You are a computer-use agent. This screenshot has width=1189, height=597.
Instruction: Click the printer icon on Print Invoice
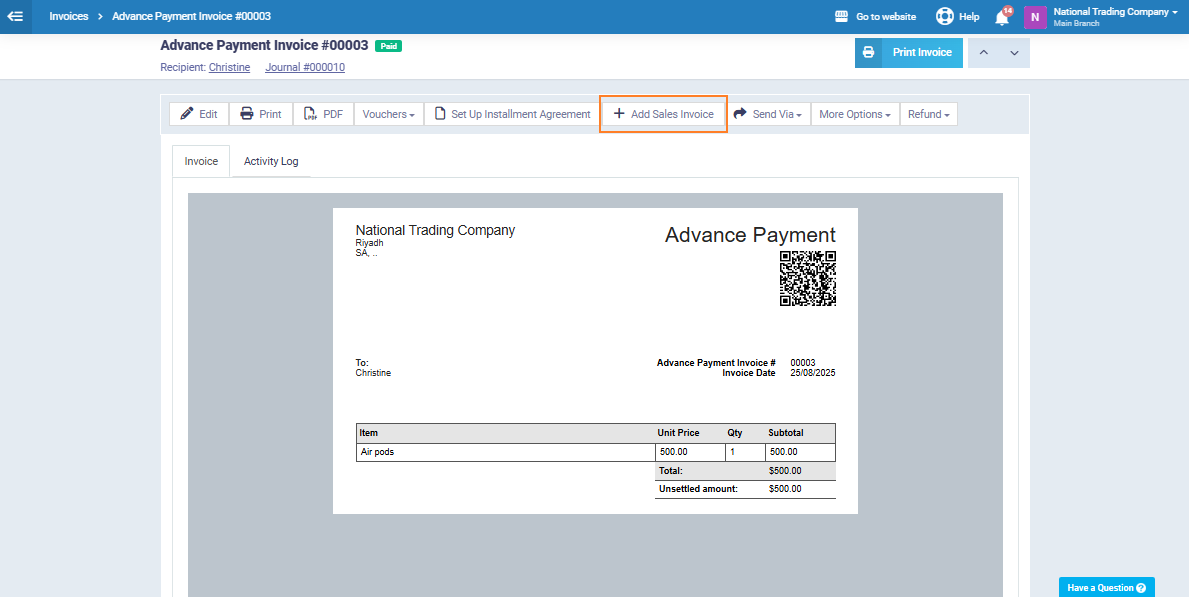coord(868,52)
